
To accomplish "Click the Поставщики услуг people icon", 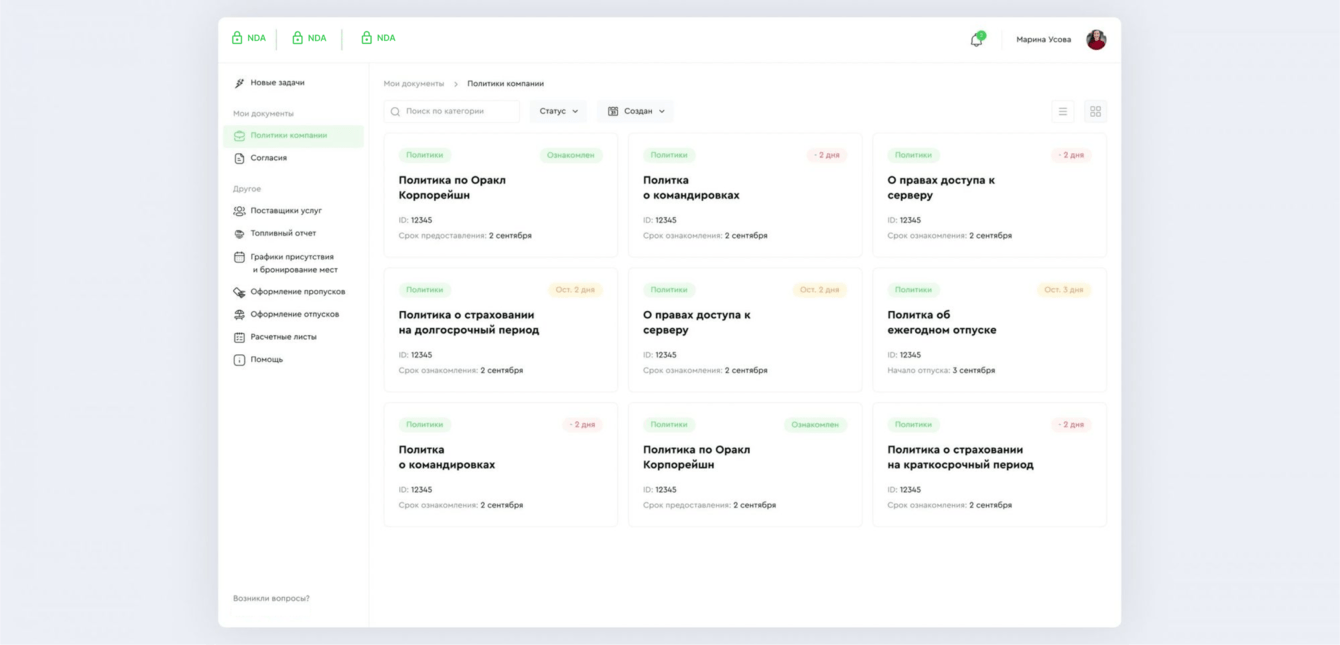I will pos(239,211).
